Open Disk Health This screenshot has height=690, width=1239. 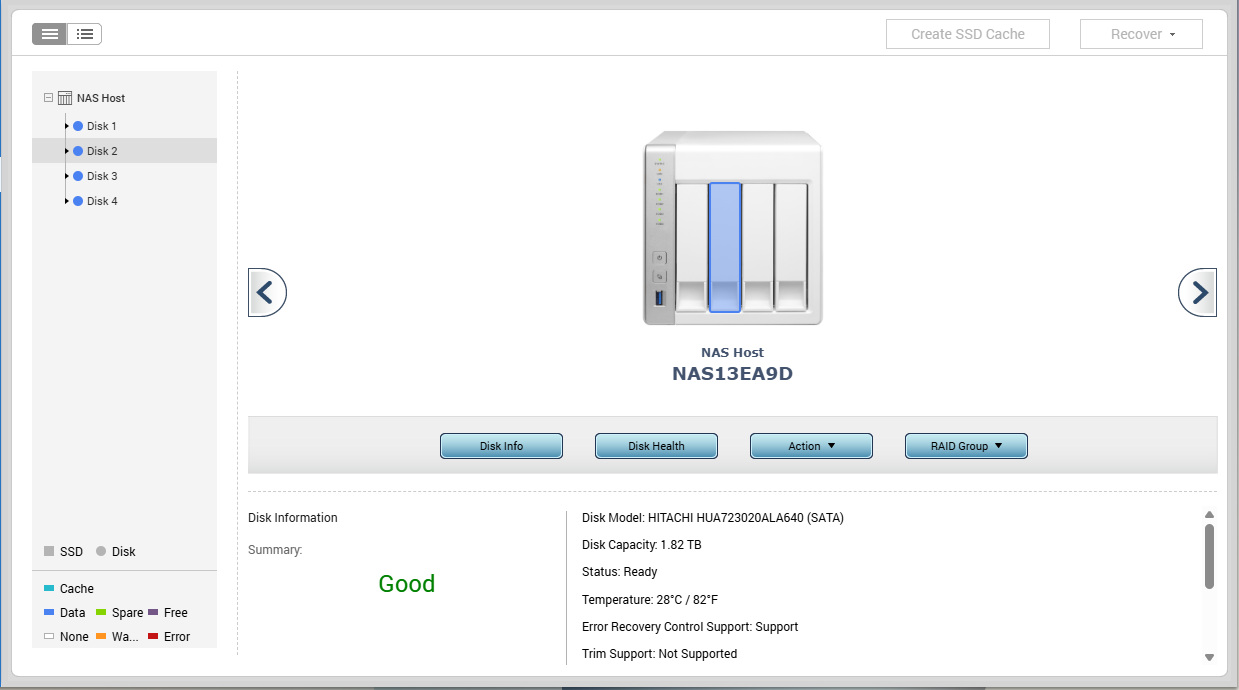point(656,446)
